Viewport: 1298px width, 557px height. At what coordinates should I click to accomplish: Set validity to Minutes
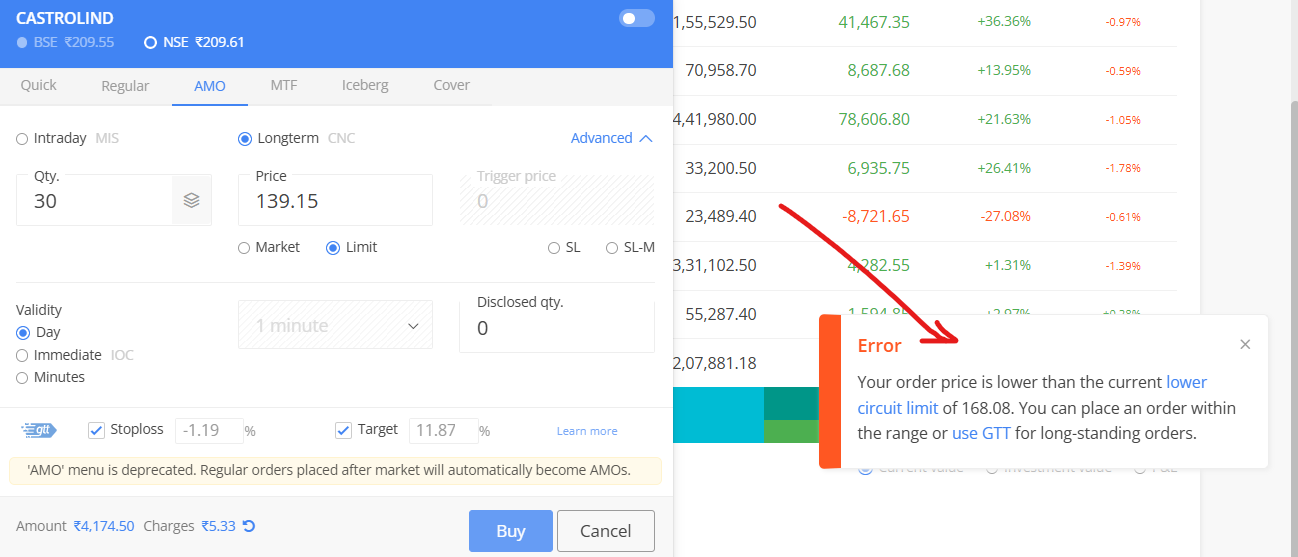point(50,377)
